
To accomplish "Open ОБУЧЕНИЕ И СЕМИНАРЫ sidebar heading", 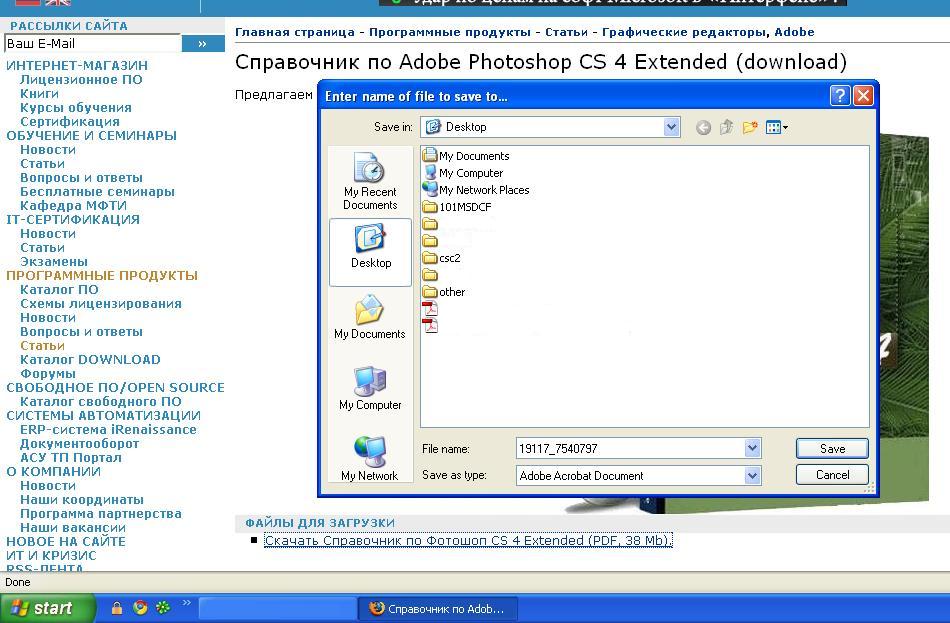I will tap(91, 135).
